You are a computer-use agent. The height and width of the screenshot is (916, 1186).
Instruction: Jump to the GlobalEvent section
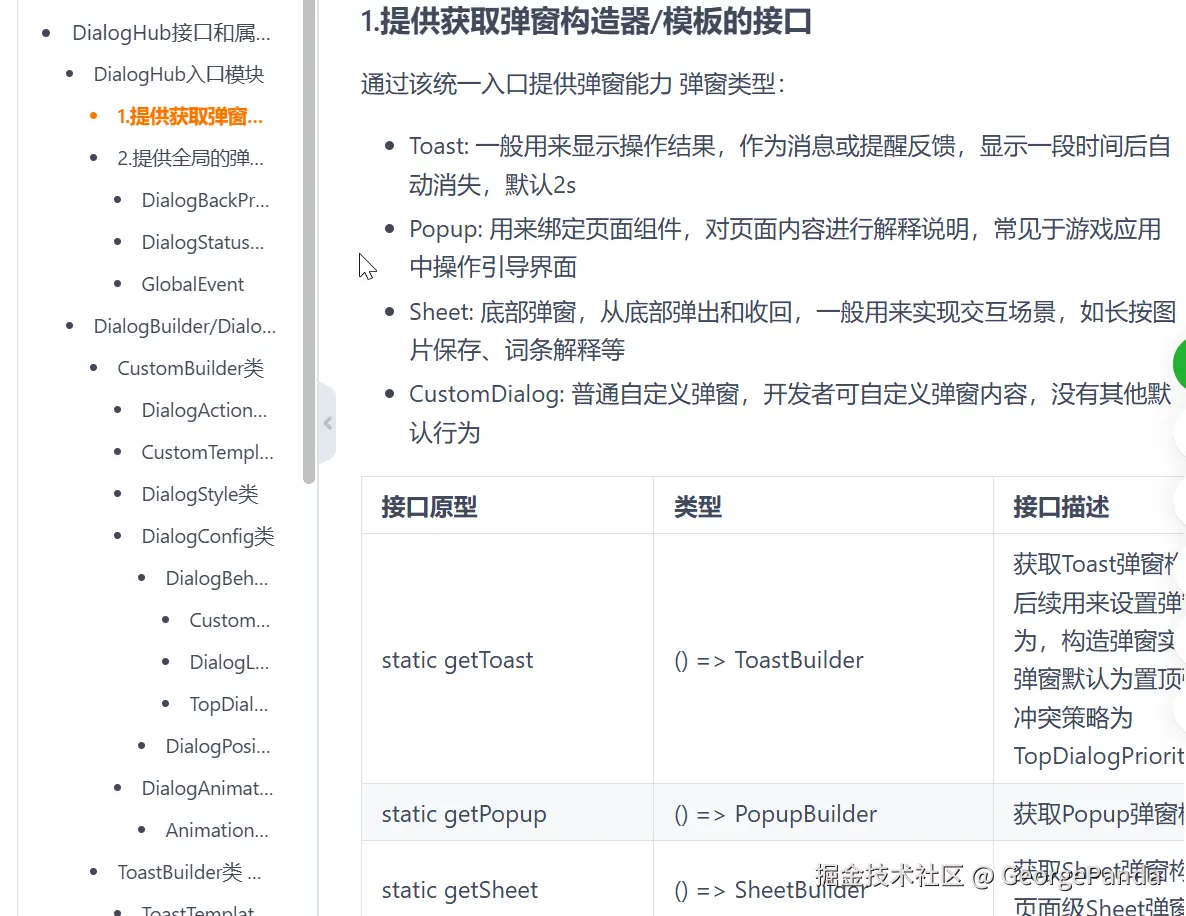tap(192, 284)
